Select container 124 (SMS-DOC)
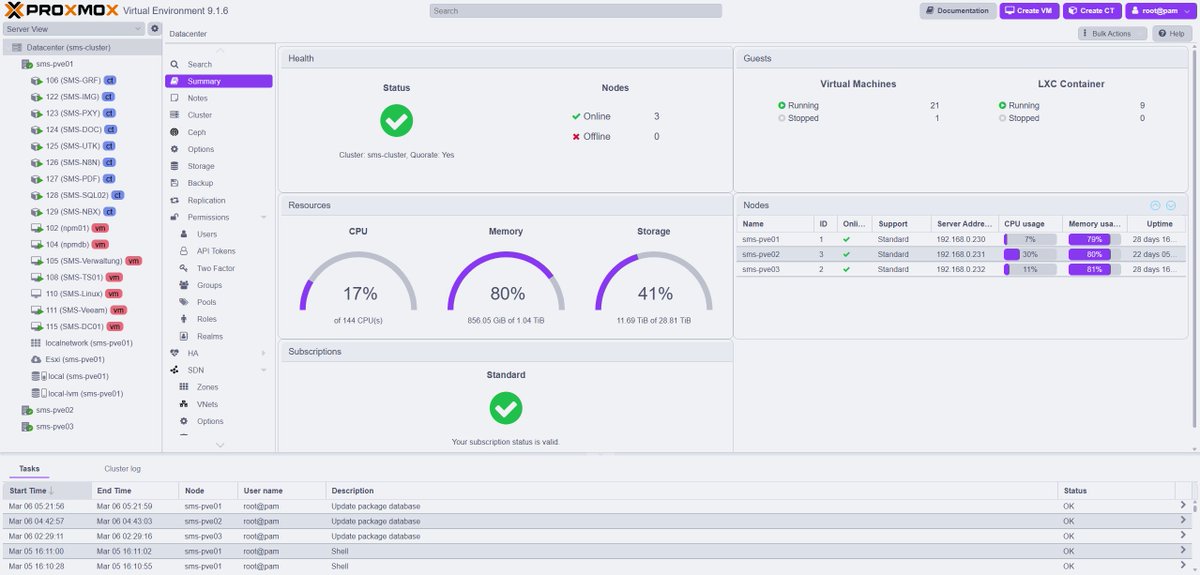1200x575 pixels. coord(73,129)
